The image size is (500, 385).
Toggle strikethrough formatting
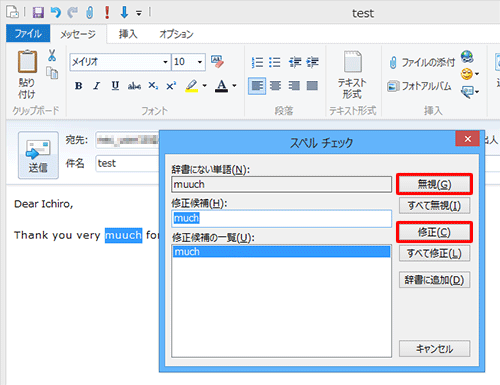134,86
